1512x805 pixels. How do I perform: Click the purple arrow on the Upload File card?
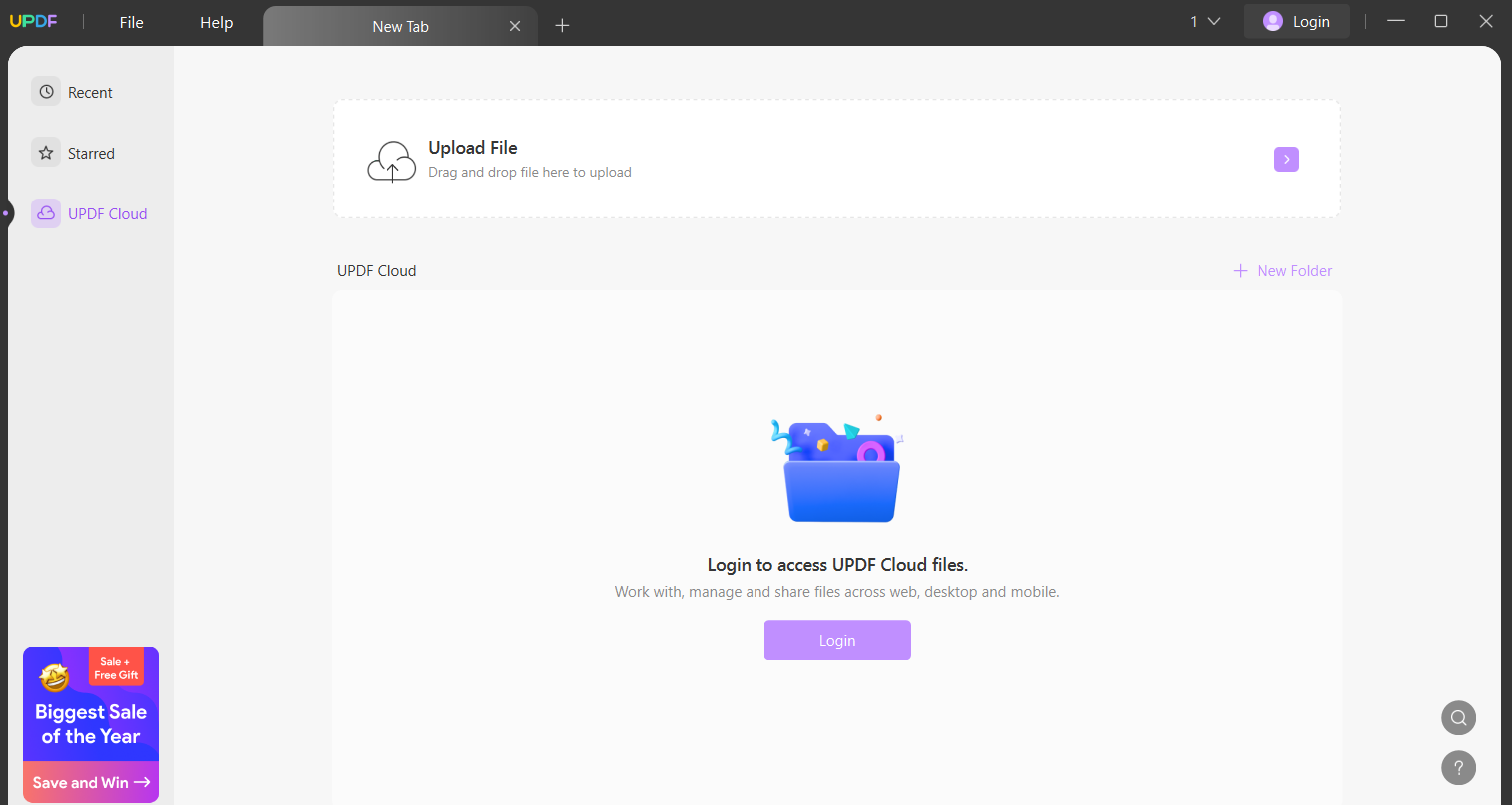1286,159
